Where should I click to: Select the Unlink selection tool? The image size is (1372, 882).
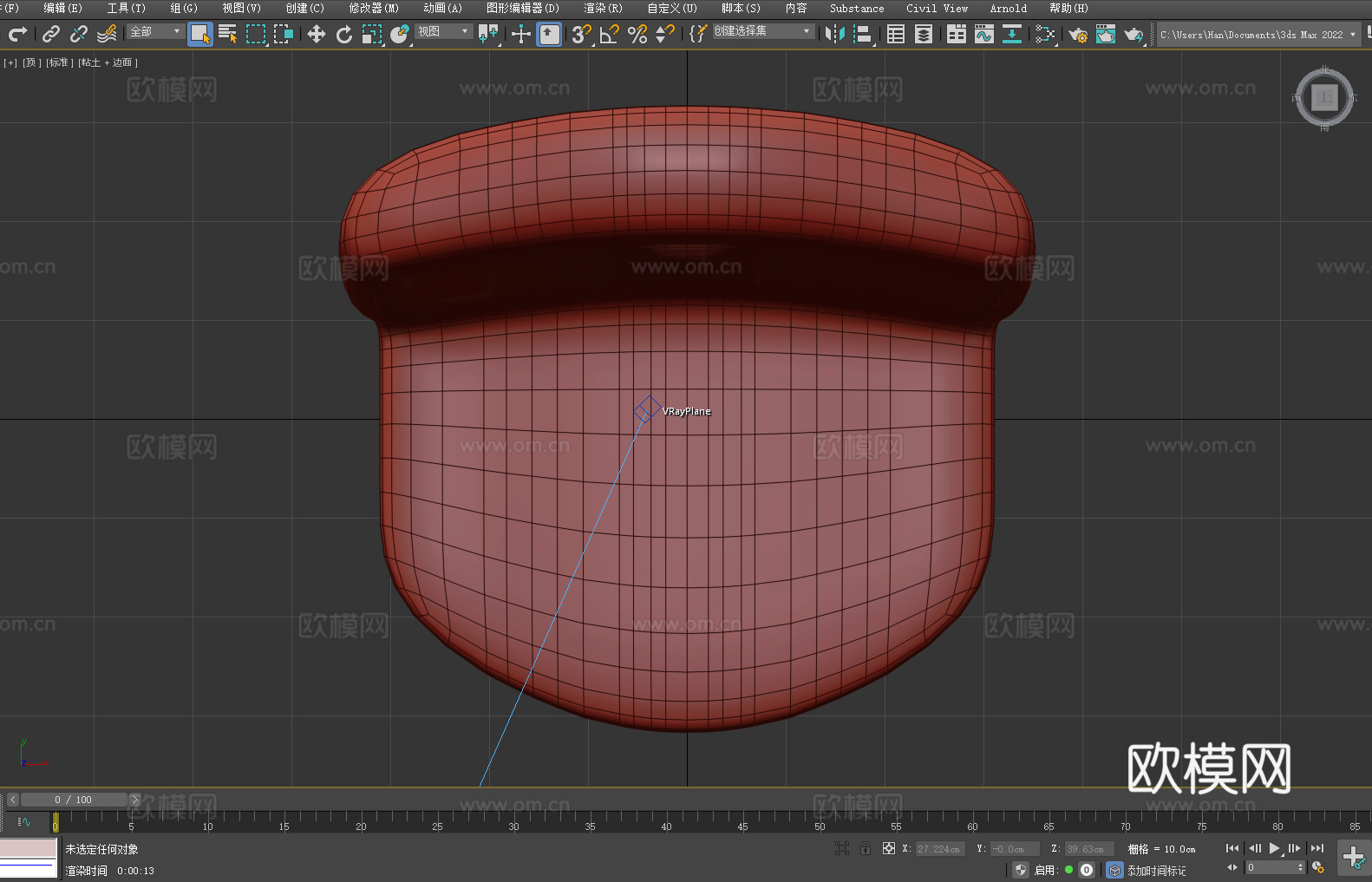click(79, 34)
